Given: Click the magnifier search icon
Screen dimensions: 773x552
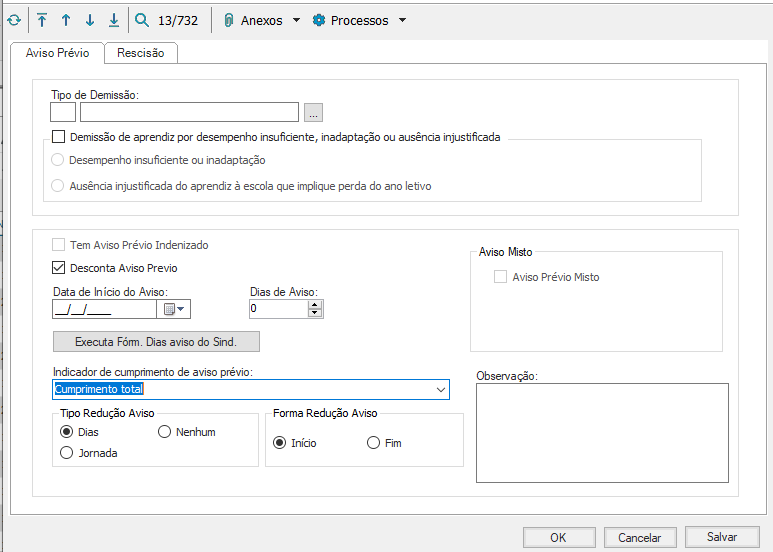Looking at the screenshot, I should pos(142,20).
